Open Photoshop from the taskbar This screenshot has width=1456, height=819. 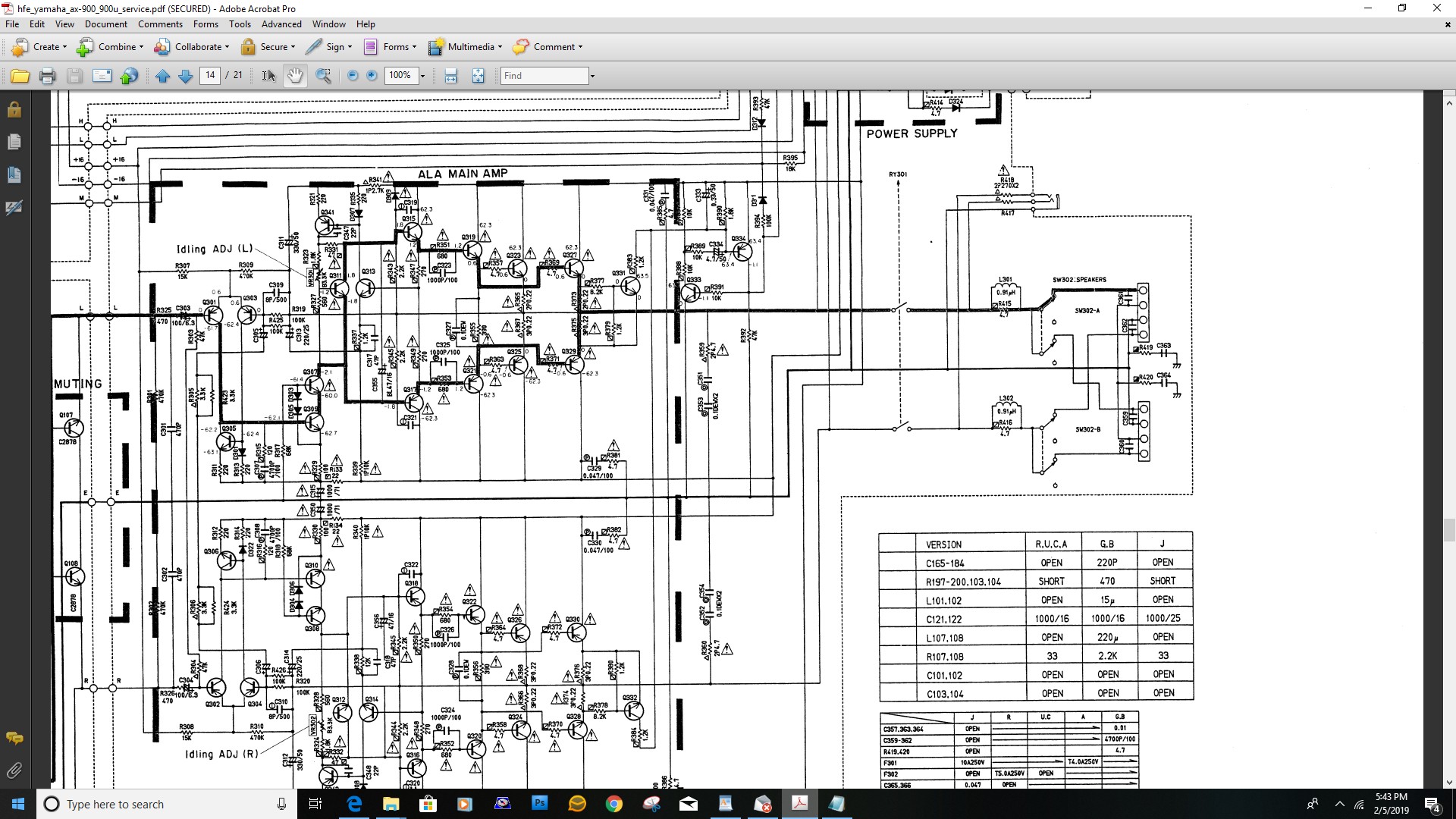(x=539, y=803)
